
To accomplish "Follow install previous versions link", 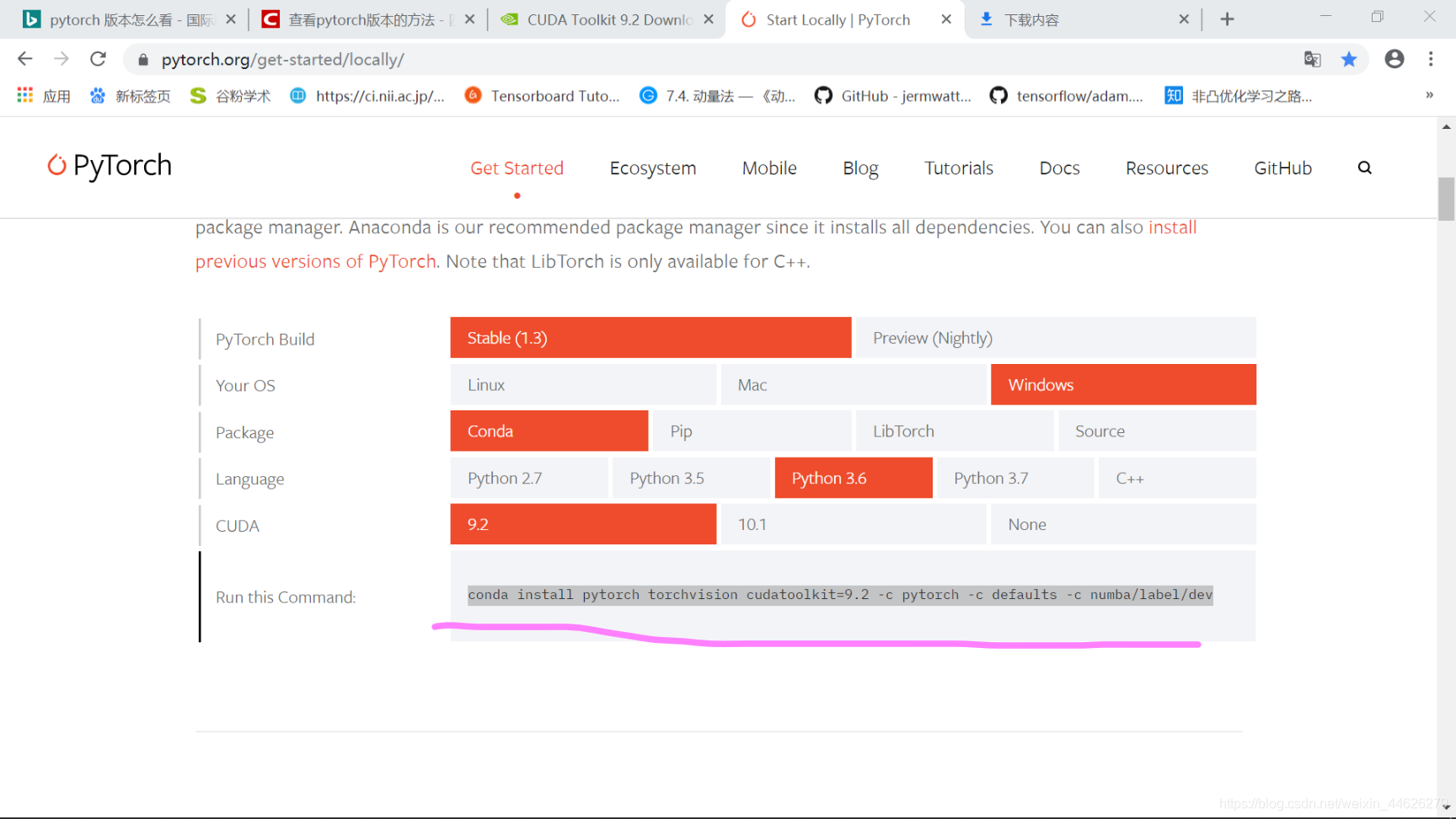I will pos(316,261).
